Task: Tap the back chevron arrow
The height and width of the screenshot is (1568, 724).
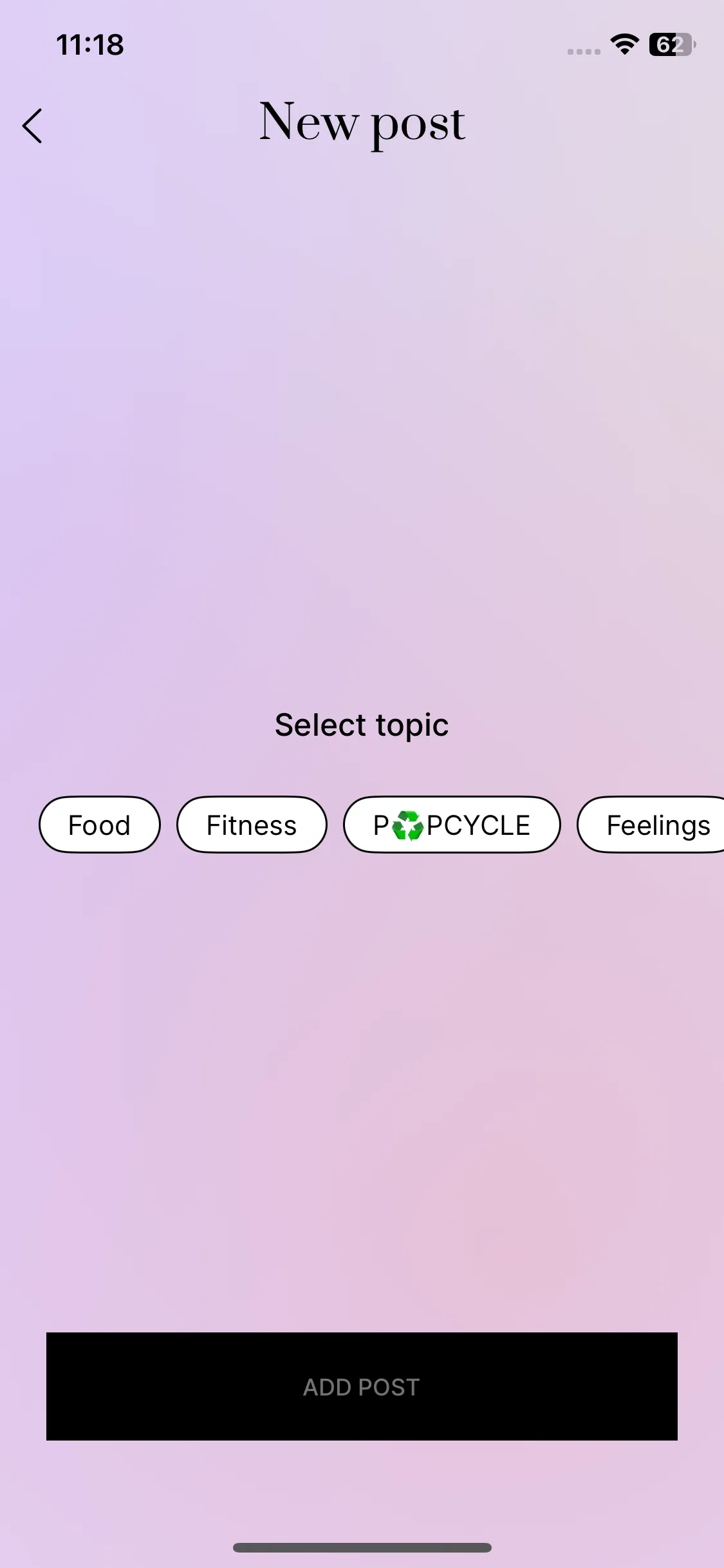Action: click(32, 126)
